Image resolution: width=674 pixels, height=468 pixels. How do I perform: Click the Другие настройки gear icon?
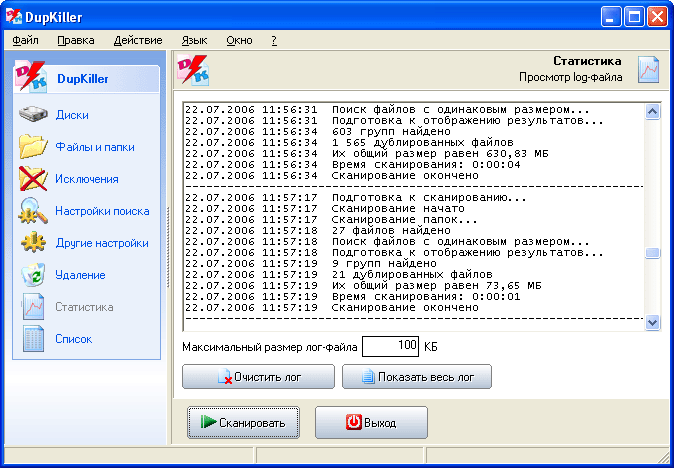coord(34,243)
